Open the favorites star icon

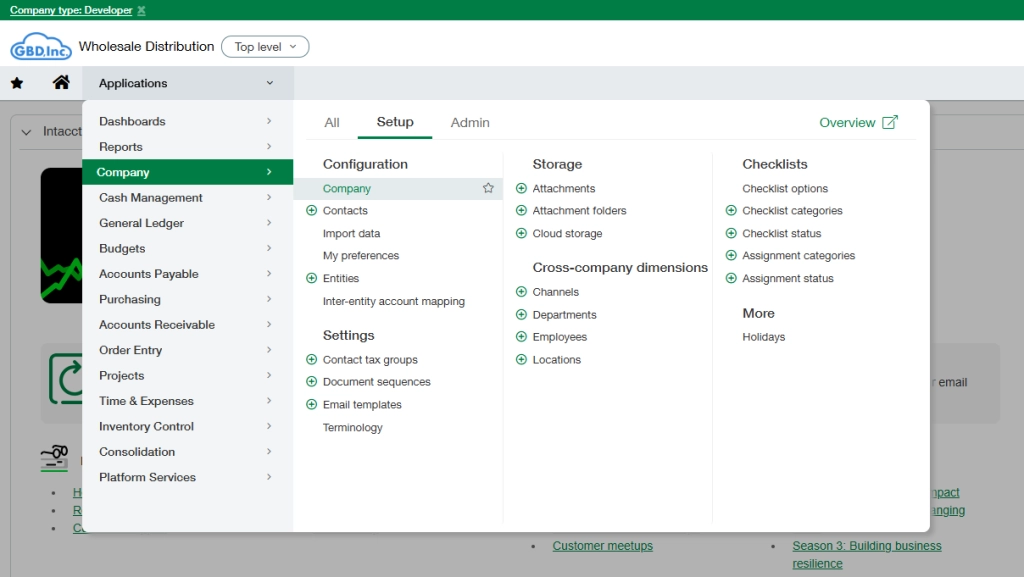[x=17, y=83]
